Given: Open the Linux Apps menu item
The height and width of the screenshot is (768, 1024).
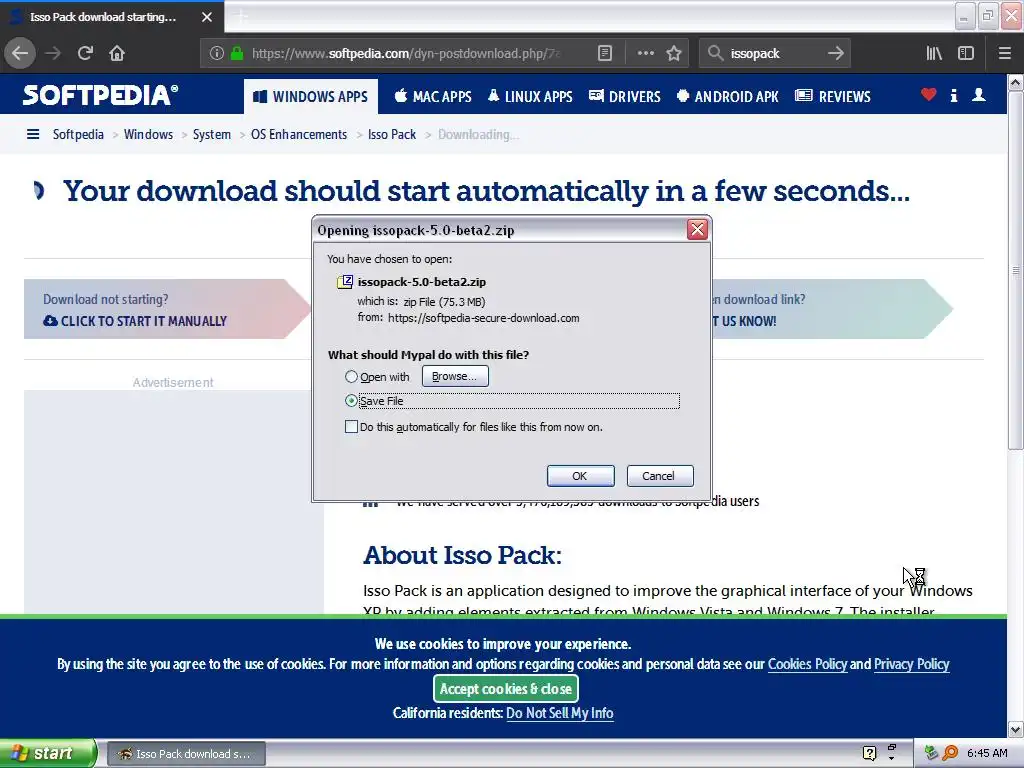Looking at the screenshot, I should click(x=530, y=97).
